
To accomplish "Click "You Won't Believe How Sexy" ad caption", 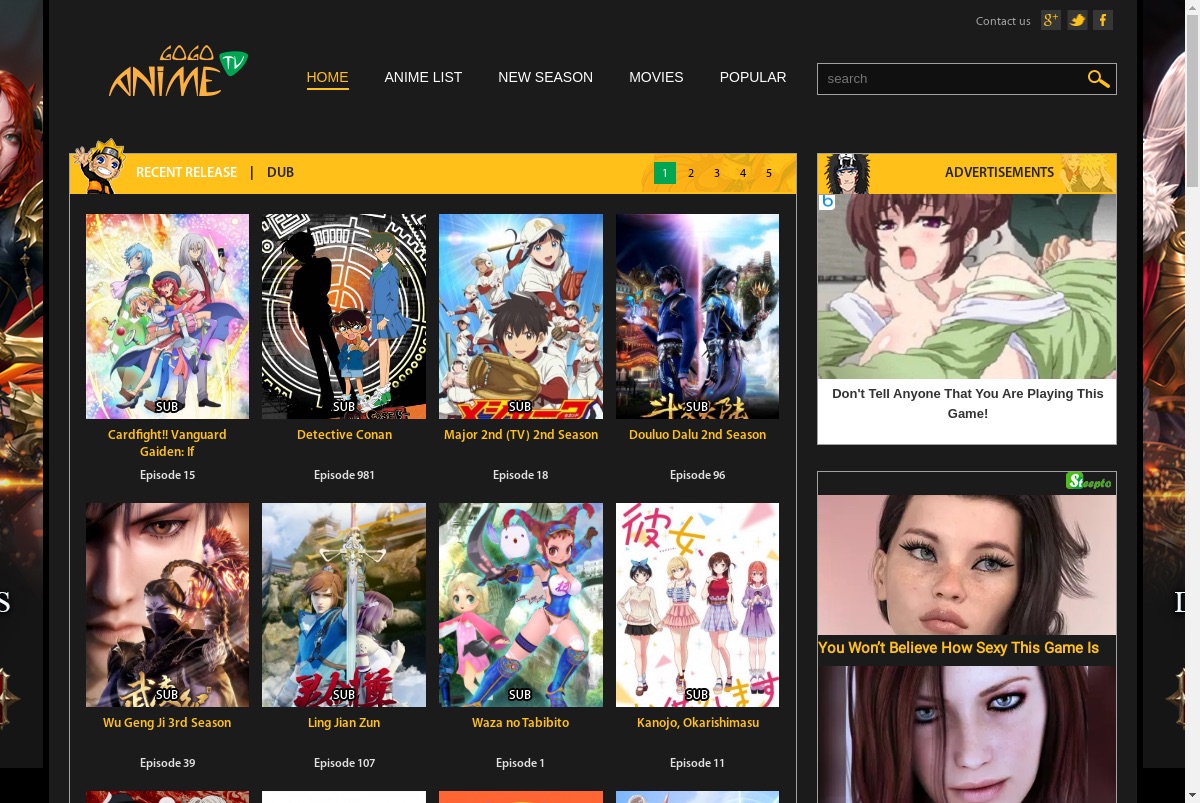I will click(958, 648).
